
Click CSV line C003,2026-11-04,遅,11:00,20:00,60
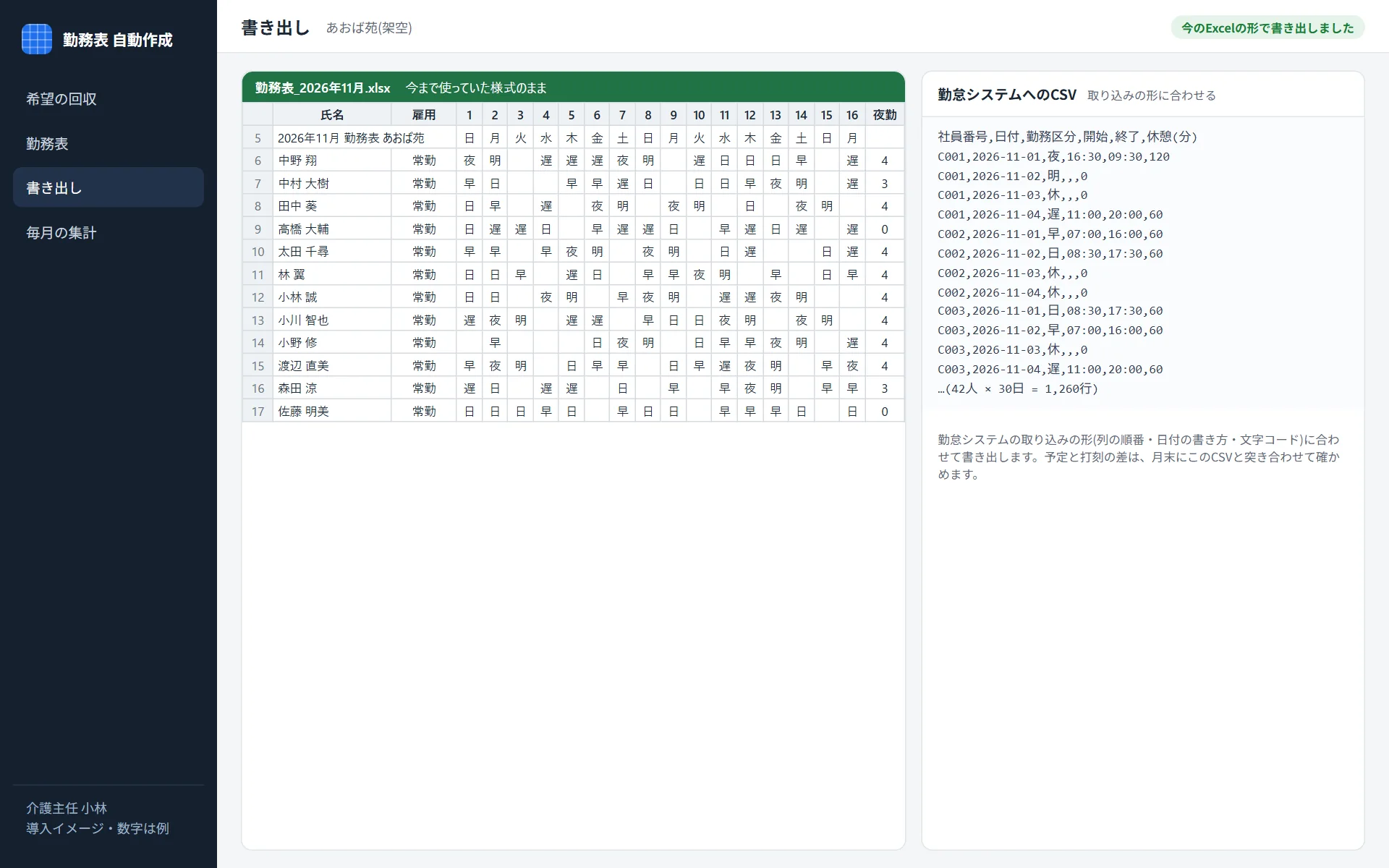pyautogui.click(x=1050, y=369)
